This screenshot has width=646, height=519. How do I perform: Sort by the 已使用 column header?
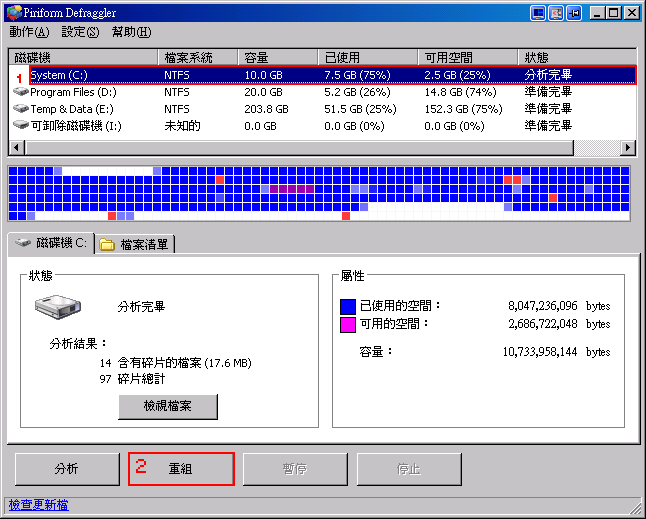[368, 57]
